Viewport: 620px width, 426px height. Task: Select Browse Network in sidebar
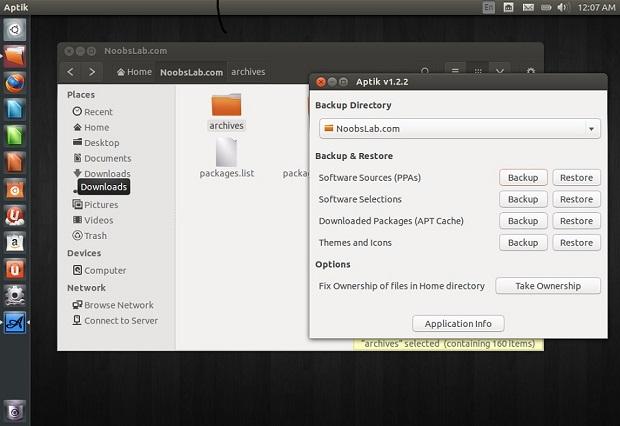click(x=113, y=305)
